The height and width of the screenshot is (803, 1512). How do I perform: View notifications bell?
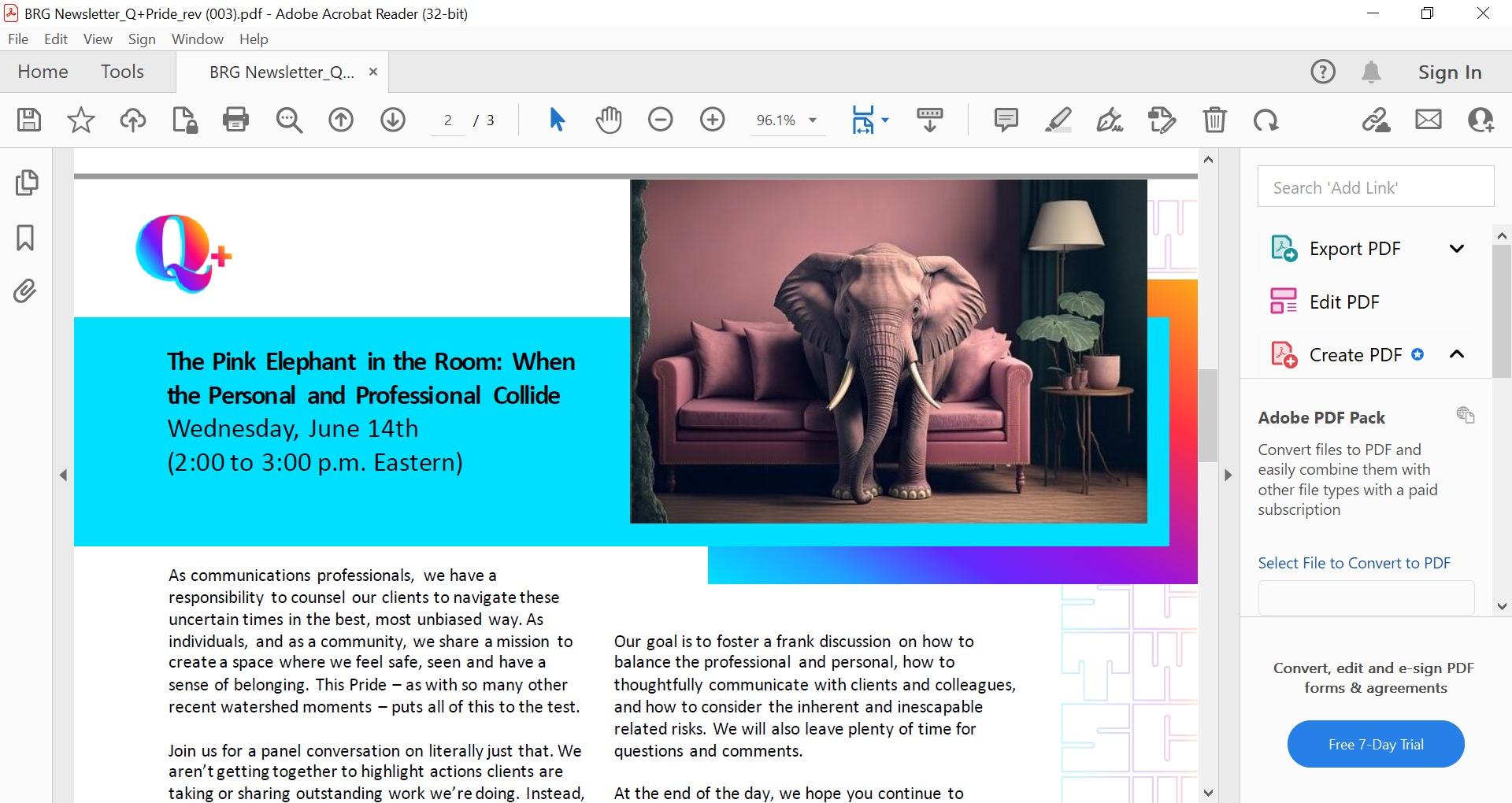(x=1371, y=72)
